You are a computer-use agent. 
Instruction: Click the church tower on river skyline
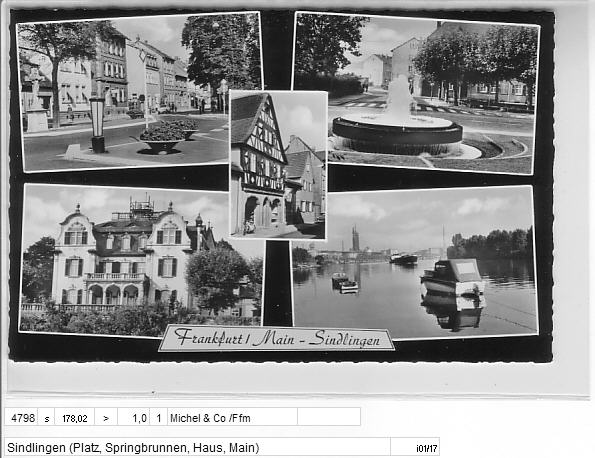[x=355, y=239]
